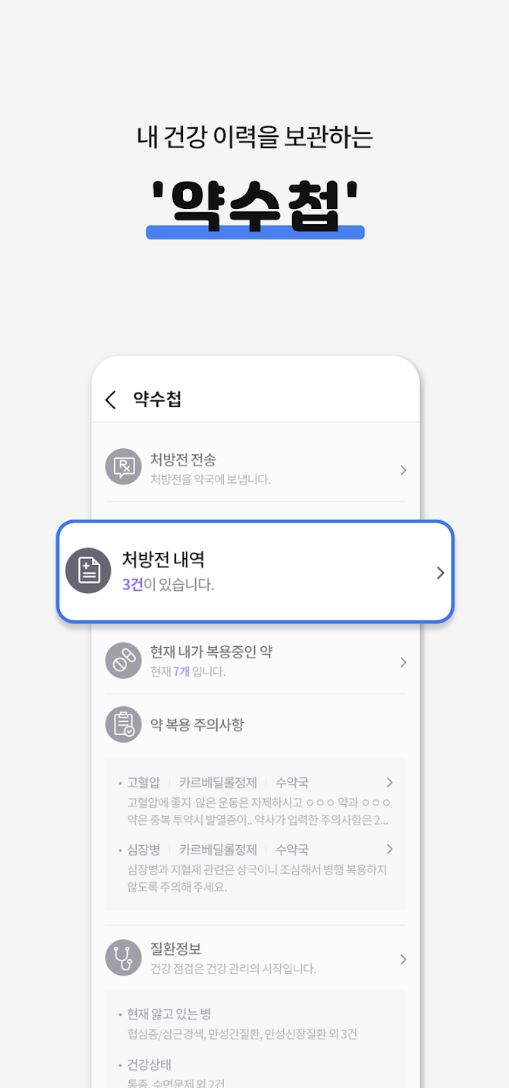The image size is (509, 1088).
Task: Expand the 처방전 내역 chevron arrow
Action: click(x=440, y=572)
